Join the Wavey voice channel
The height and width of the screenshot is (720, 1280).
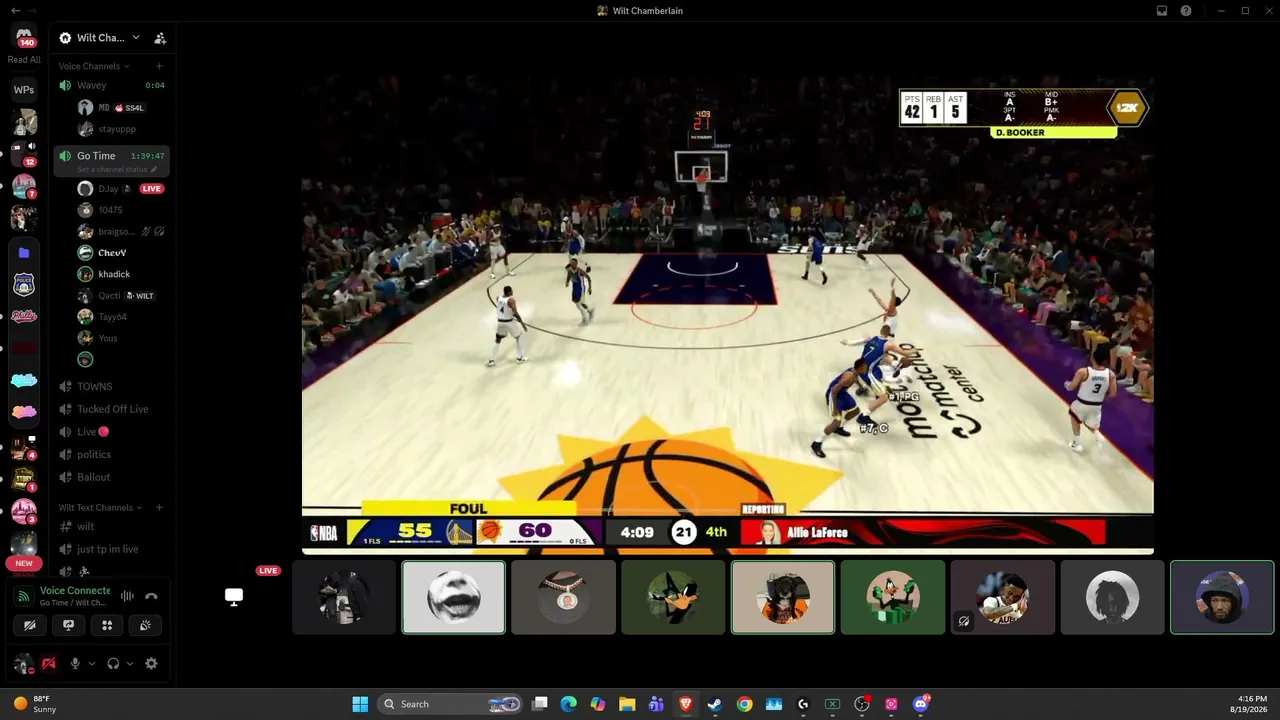(111, 85)
